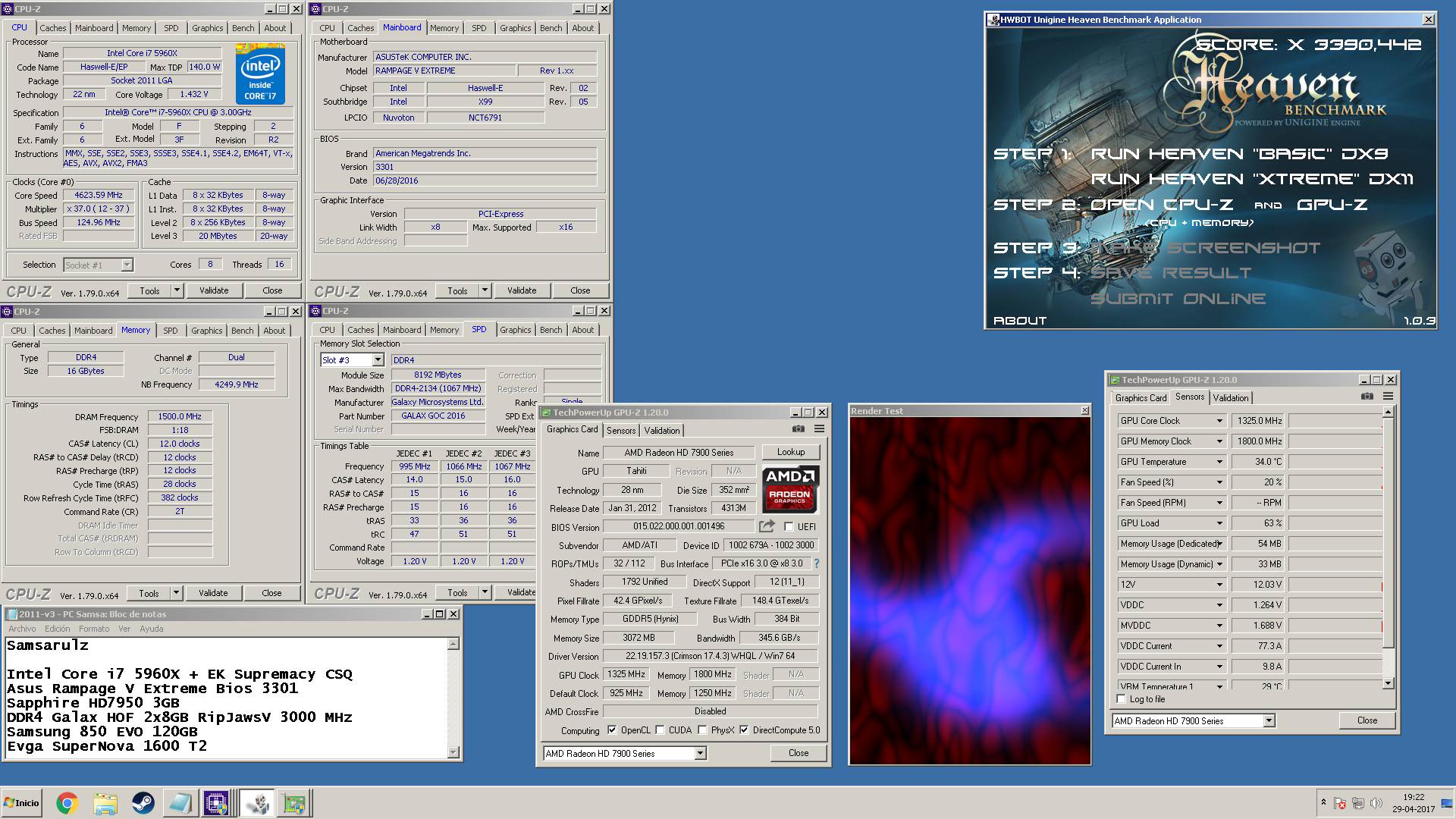The image size is (1456, 819).
Task: Open the GPU Core Clock sensor dropdown
Action: 1219,421
